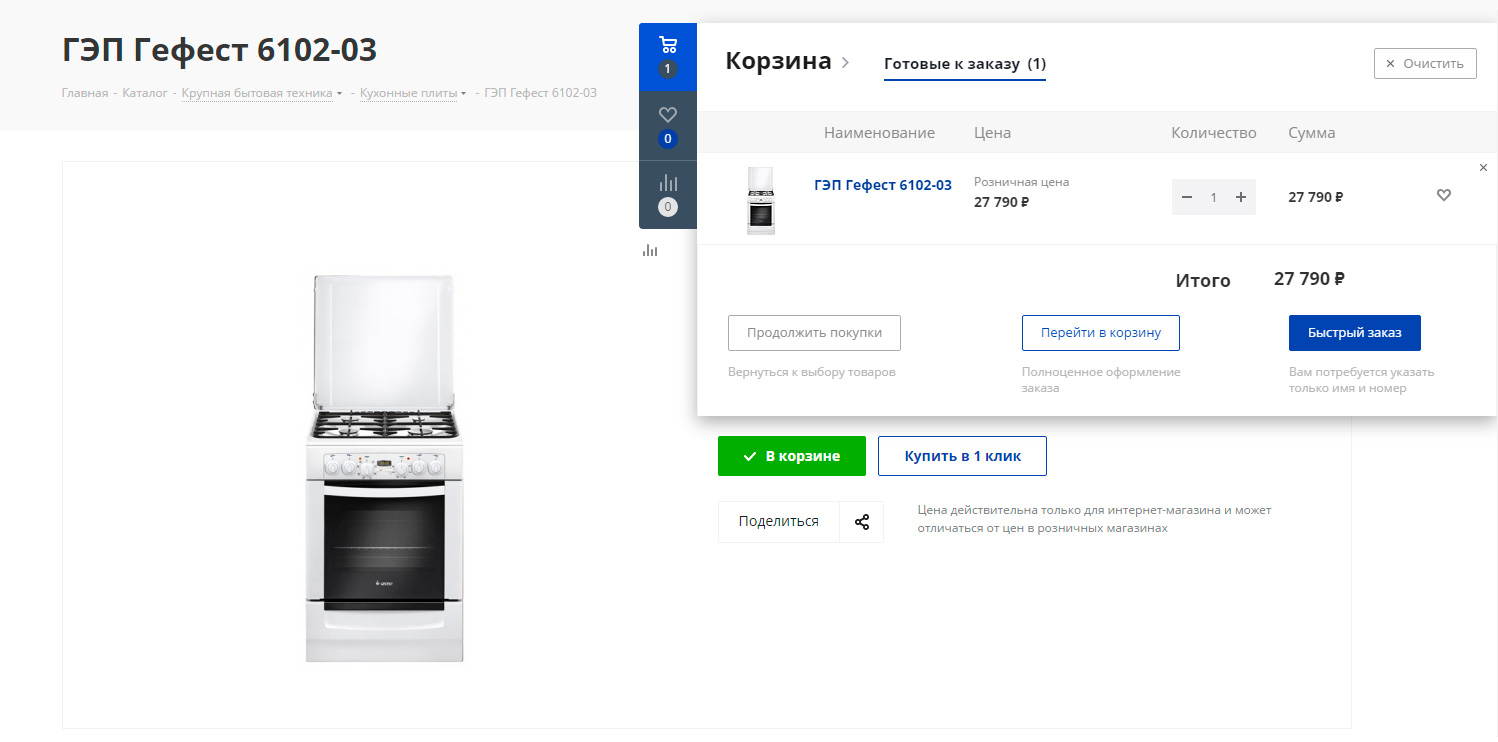Image resolution: width=1498 pixels, height=742 pixels.
Task: Click the Поделиться button
Action: pos(779,522)
